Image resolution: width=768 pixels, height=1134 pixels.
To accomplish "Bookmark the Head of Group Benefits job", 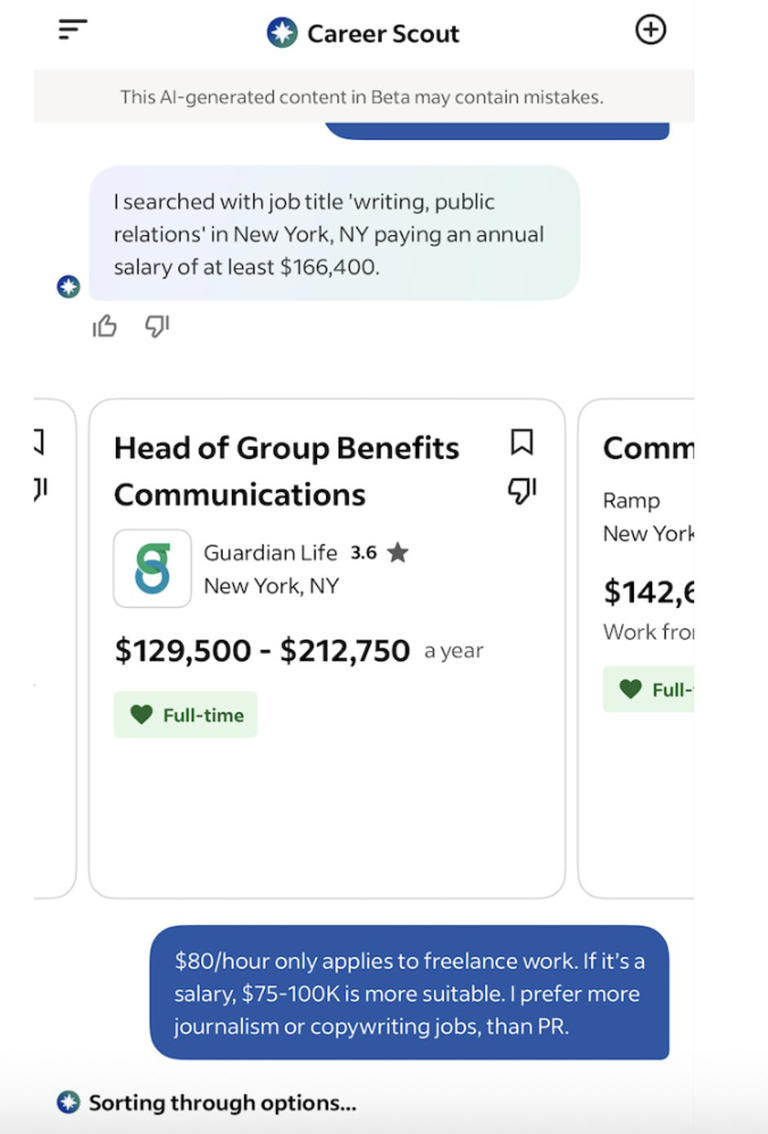I will (x=521, y=441).
